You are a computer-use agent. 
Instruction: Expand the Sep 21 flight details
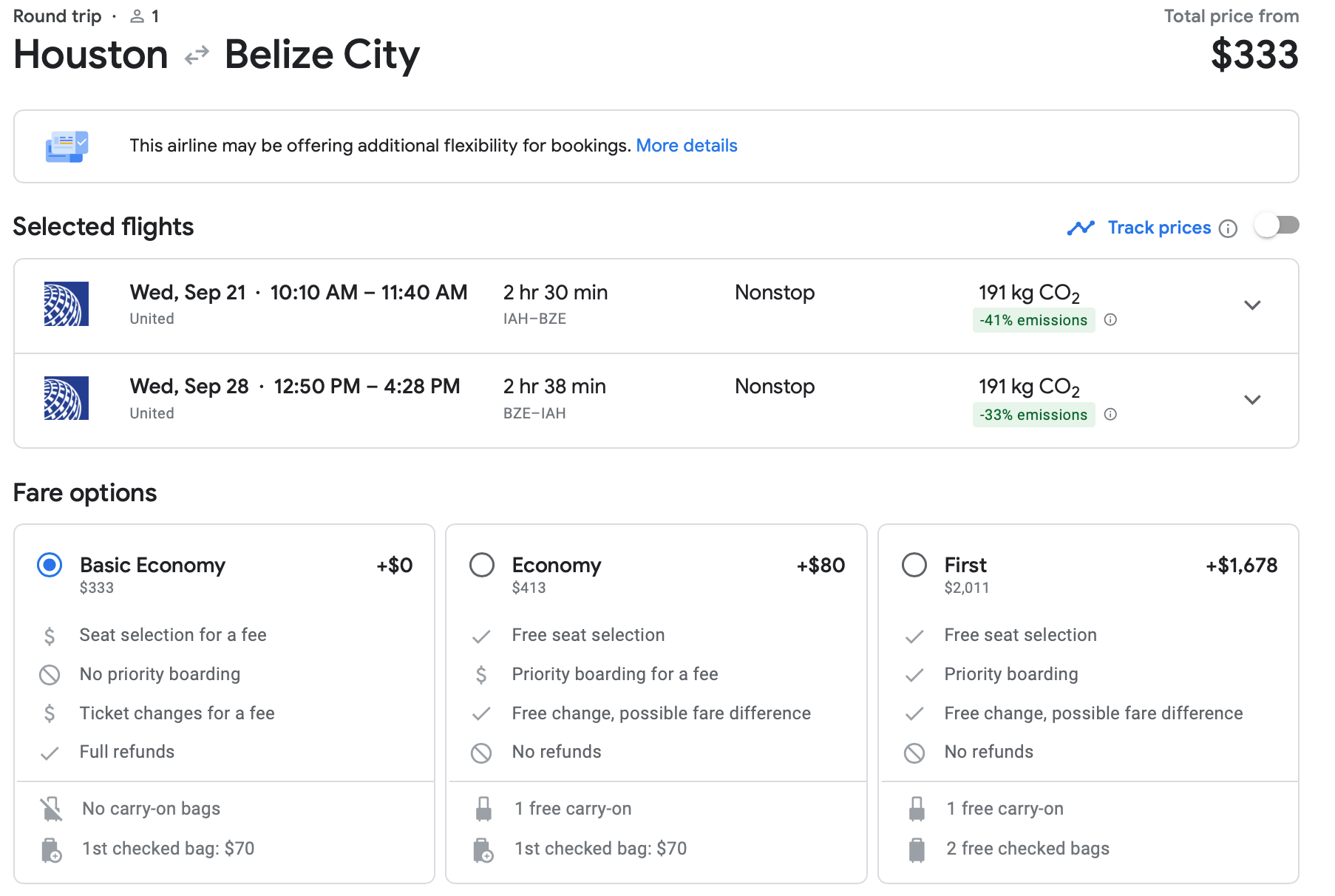coord(1252,305)
